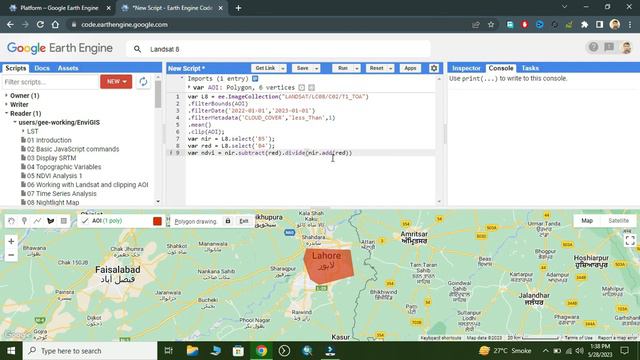Click the Save button

[302, 68]
